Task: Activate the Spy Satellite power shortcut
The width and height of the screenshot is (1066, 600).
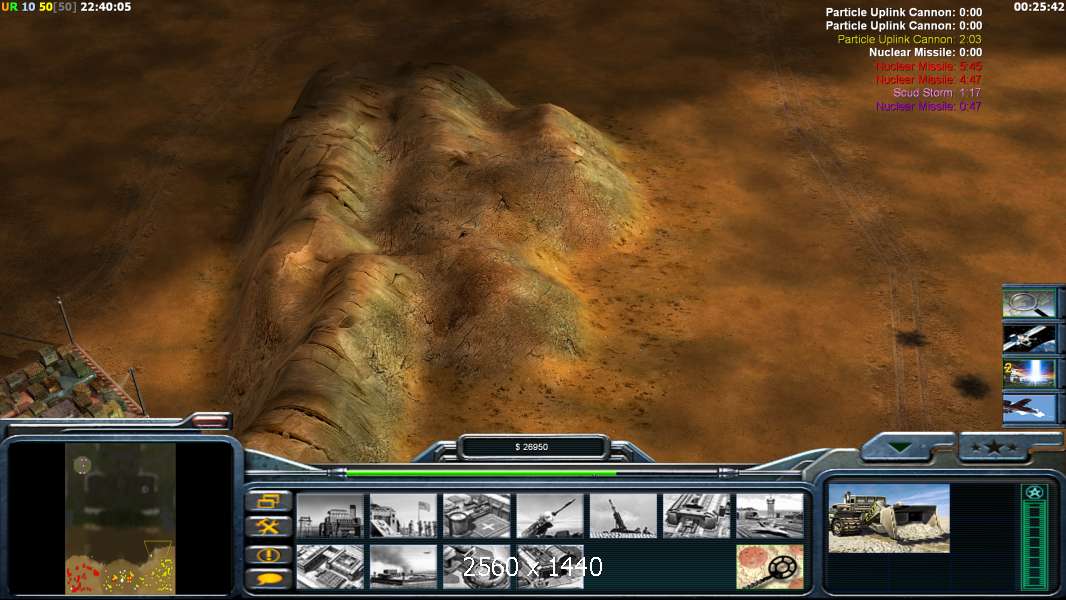Action: 1029,338
